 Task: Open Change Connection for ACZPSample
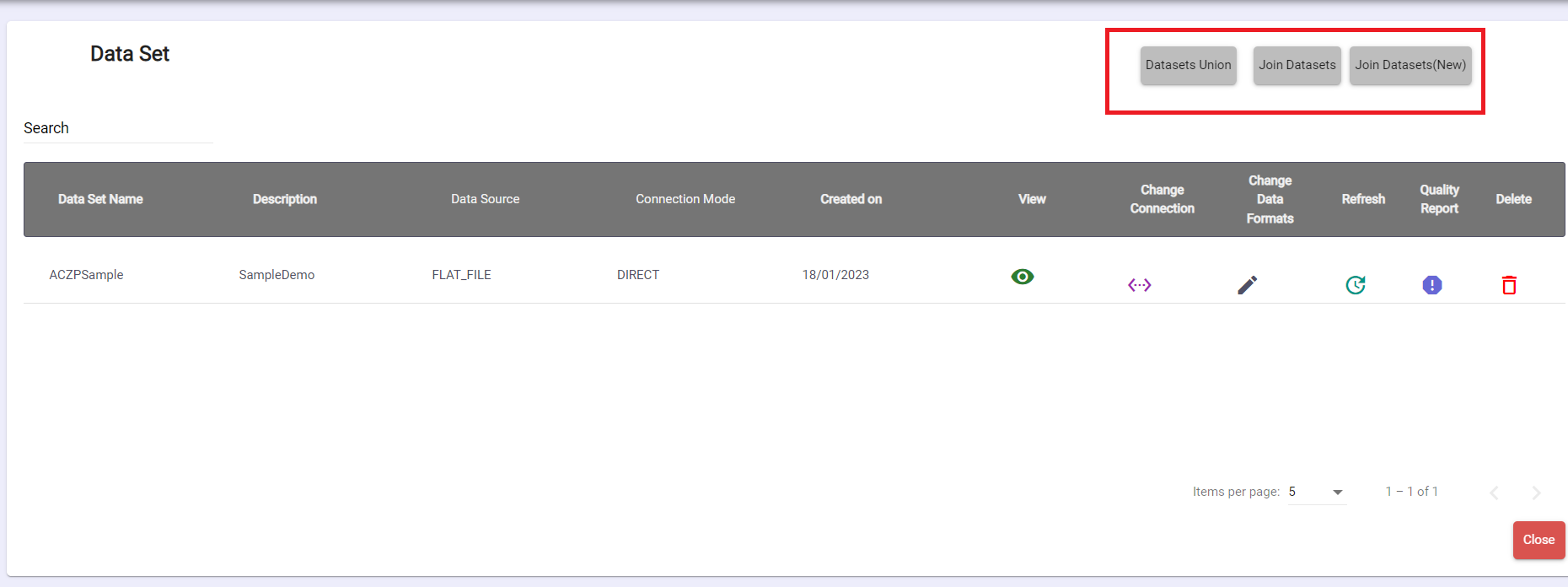pyautogui.click(x=1139, y=285)
